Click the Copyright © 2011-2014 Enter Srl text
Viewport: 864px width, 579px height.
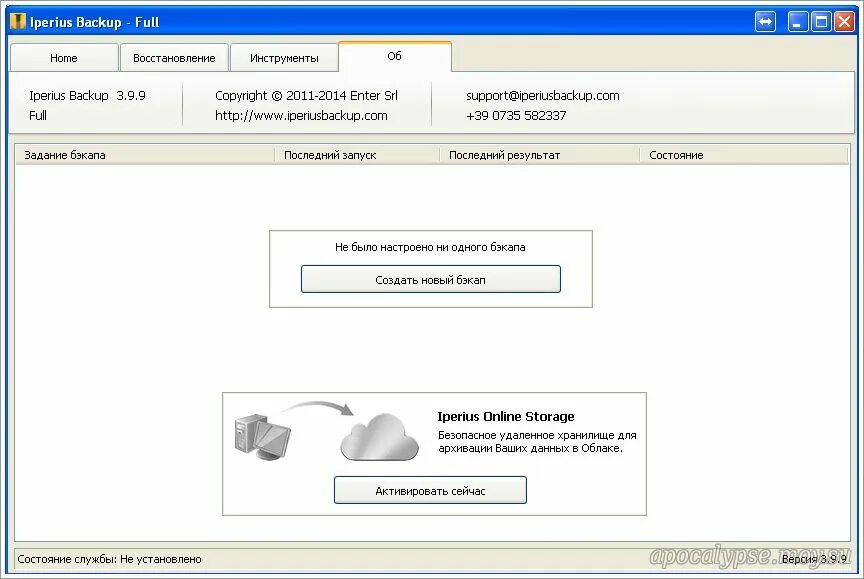click(306, 95)
